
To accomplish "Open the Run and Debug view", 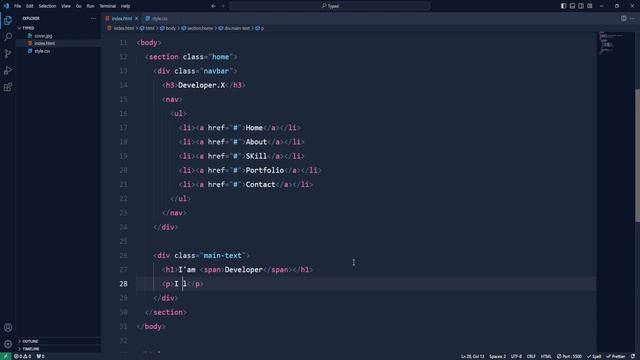I will click(8, 70).
